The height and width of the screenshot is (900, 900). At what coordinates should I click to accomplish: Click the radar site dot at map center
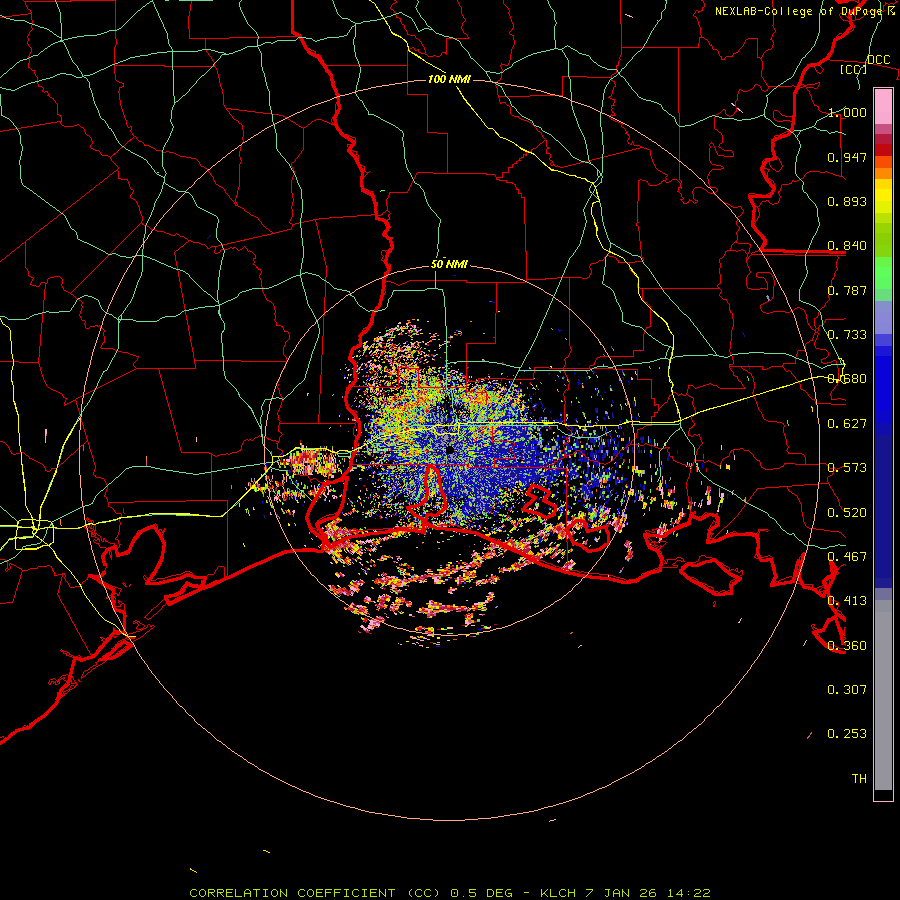(x=450, y=451)
